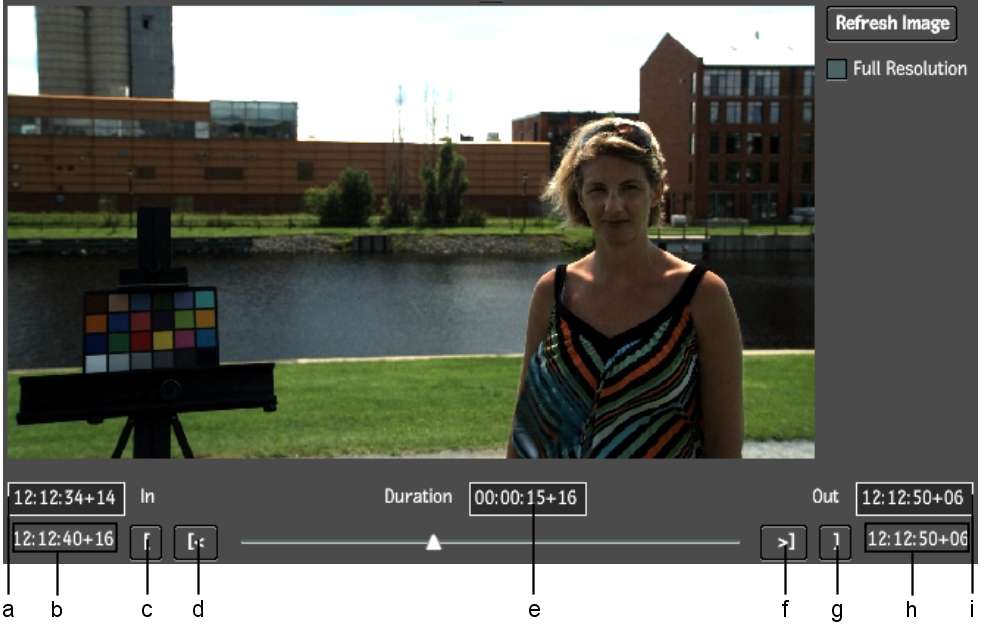Select the Duration field 00:00:15+16
The height and width of the screenshot is (624, 984).
click(x=528, y=498)
